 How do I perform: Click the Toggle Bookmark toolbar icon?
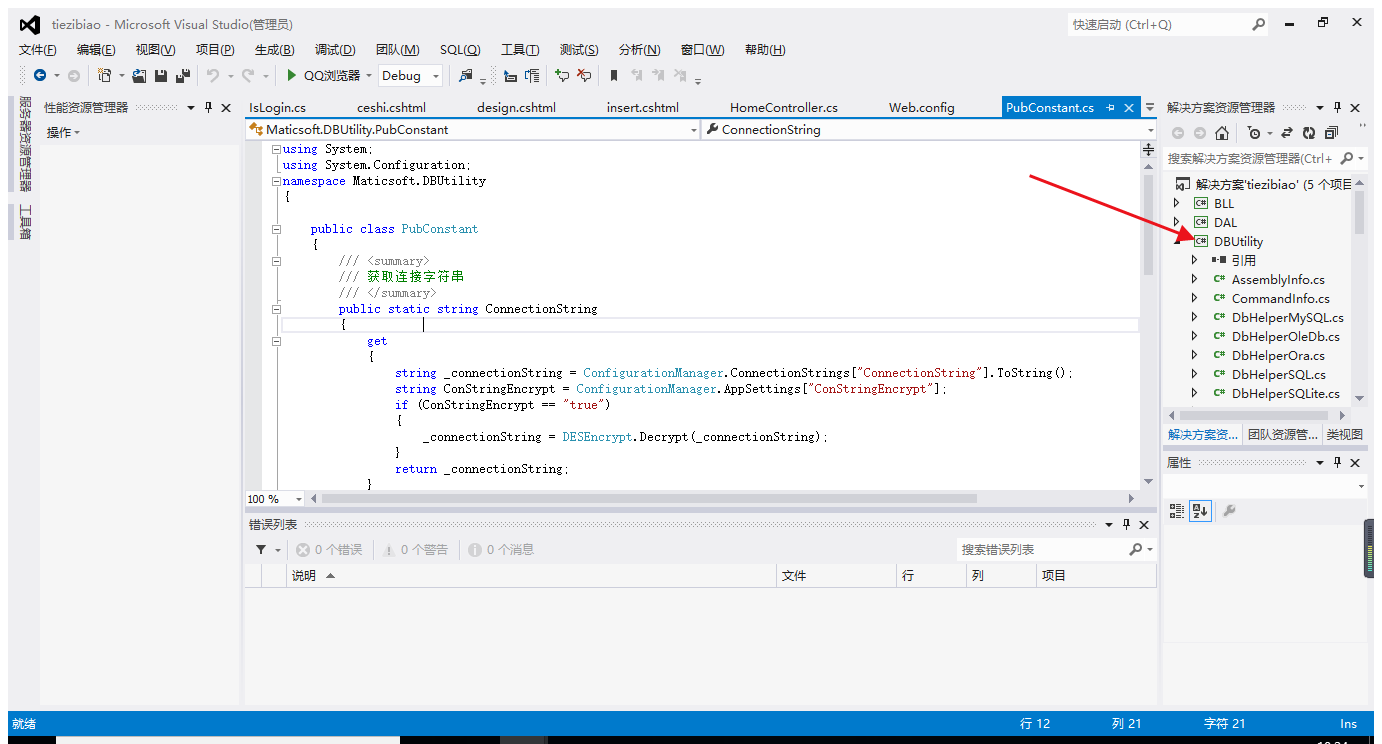point(614,75)
